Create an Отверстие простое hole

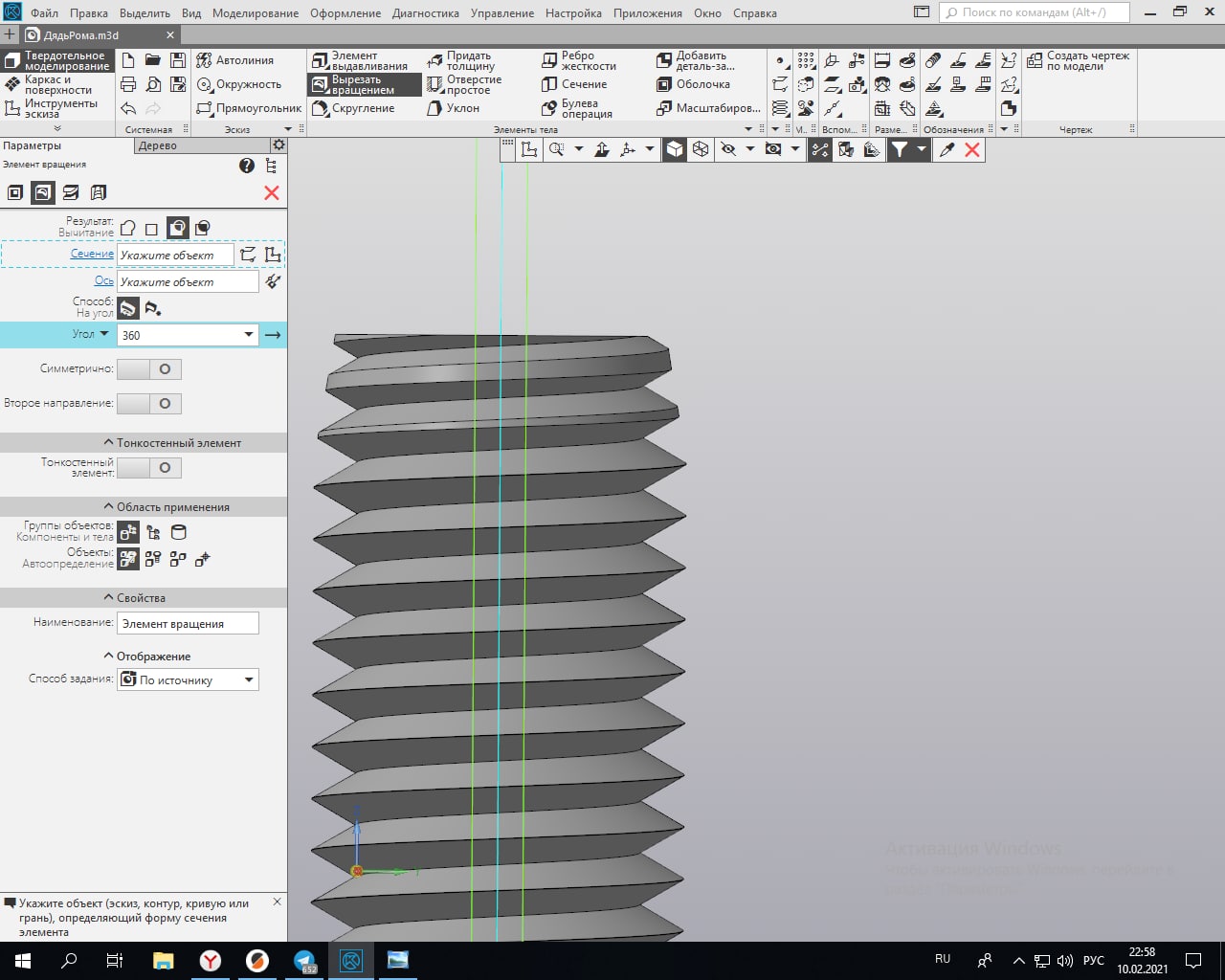coord(465,84)
